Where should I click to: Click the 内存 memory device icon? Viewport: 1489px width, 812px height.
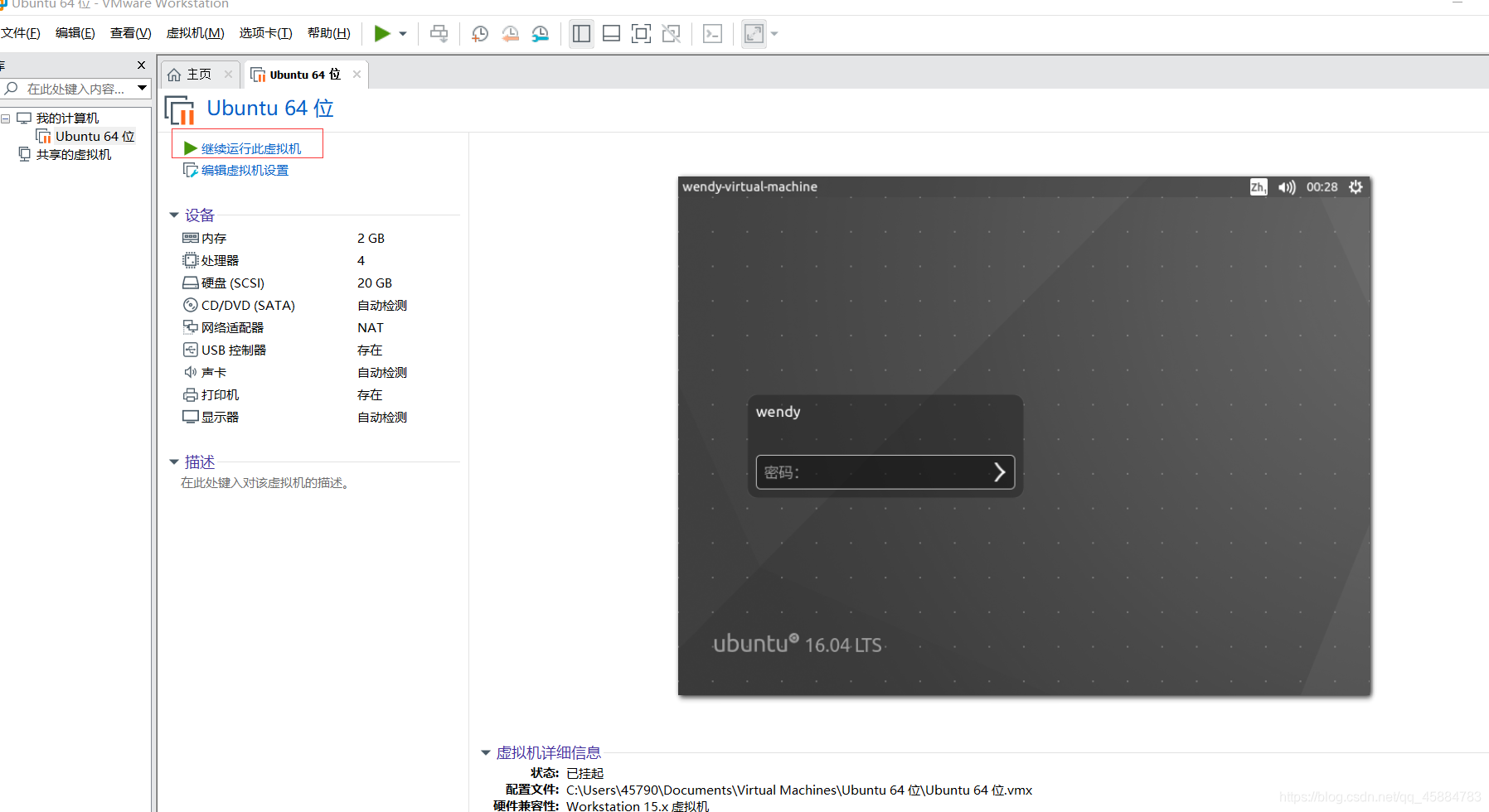191,238
